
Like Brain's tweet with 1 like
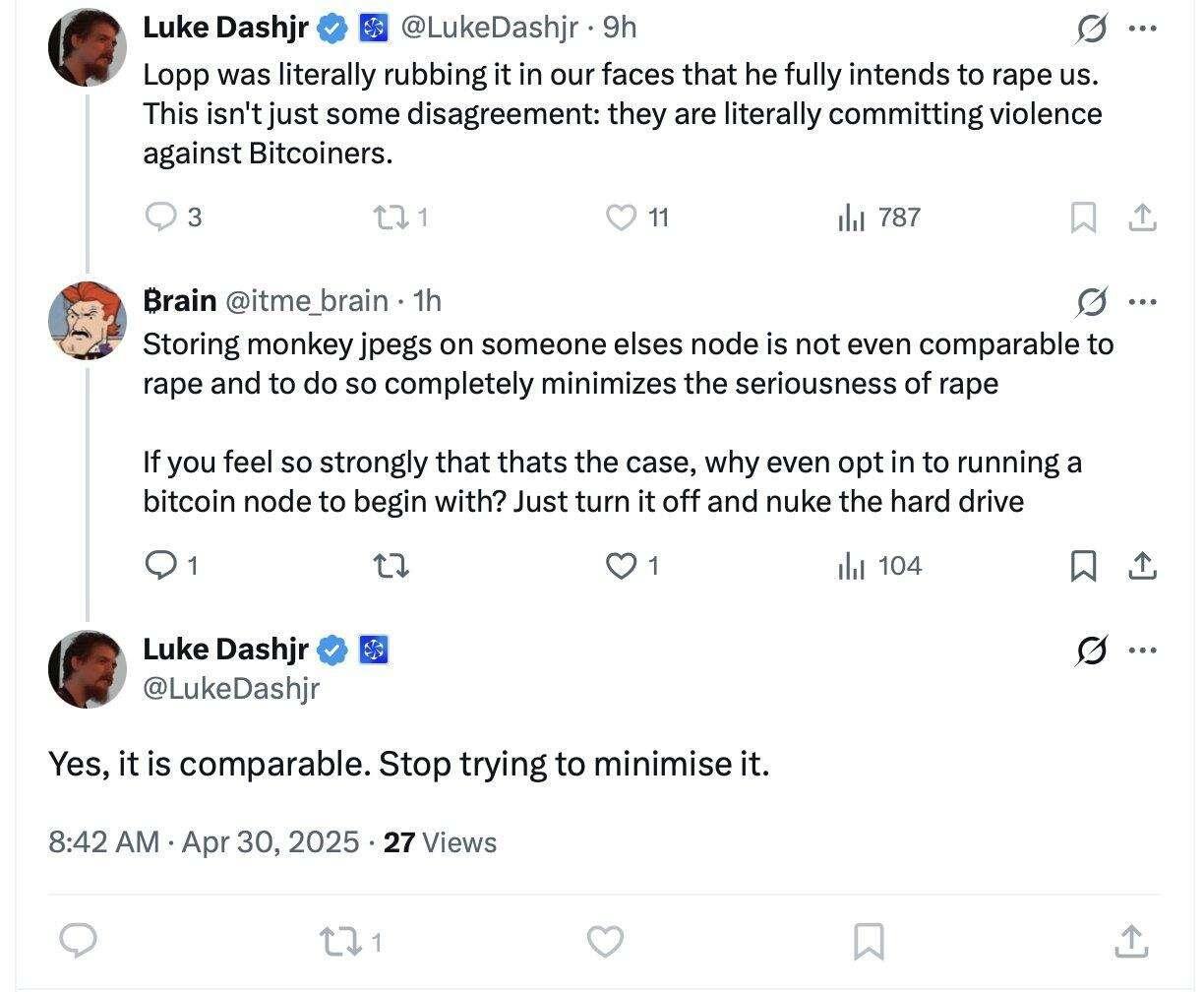pyautogui.click(x=632, y=565)
